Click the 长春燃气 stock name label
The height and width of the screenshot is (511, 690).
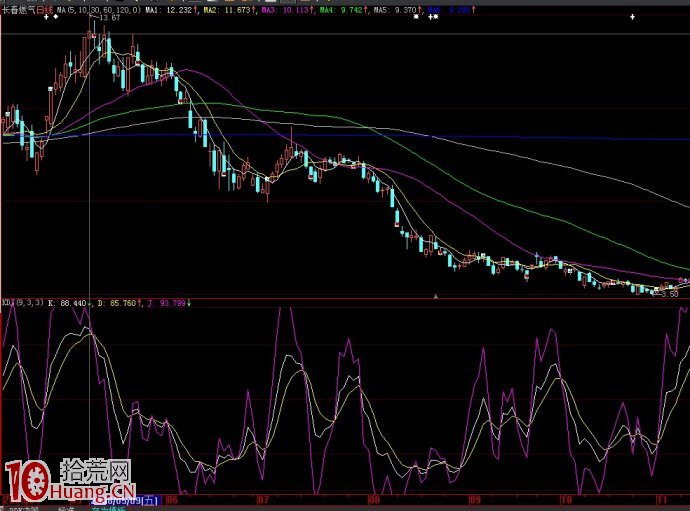tap(18, 8)
